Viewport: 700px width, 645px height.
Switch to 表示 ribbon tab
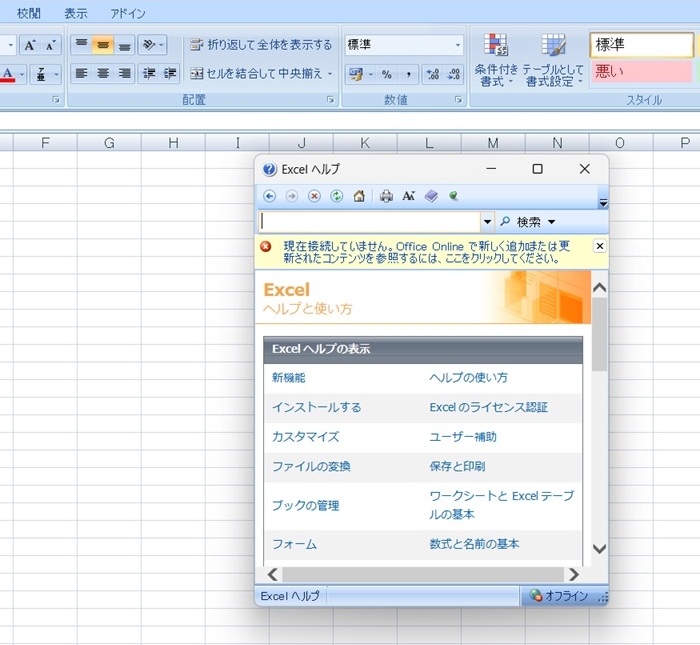point(75,13)
